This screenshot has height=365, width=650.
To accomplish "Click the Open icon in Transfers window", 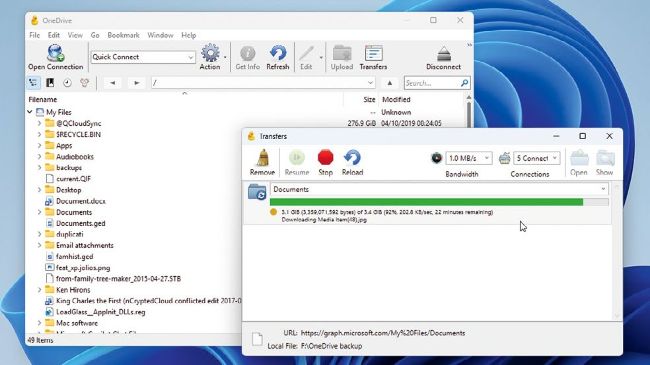I will pyautogui.click(x=579, y=158).
